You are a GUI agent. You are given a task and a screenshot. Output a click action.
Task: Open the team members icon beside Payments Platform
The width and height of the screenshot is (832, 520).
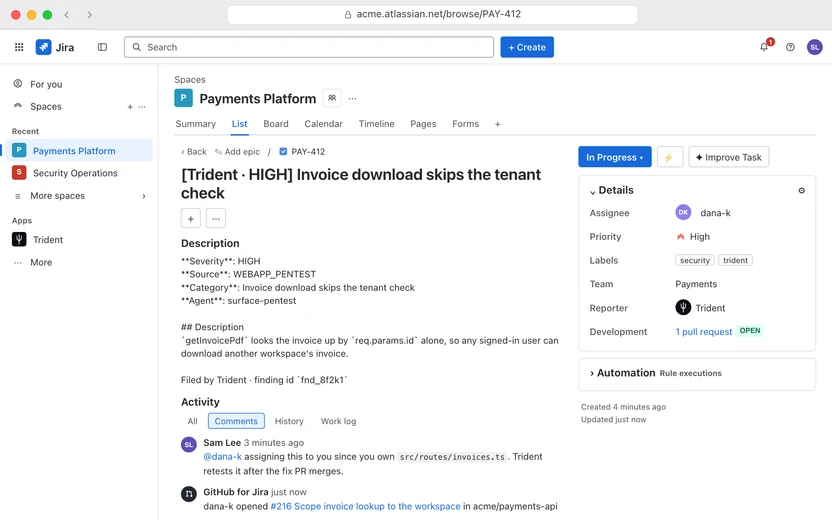pos(332,98)
